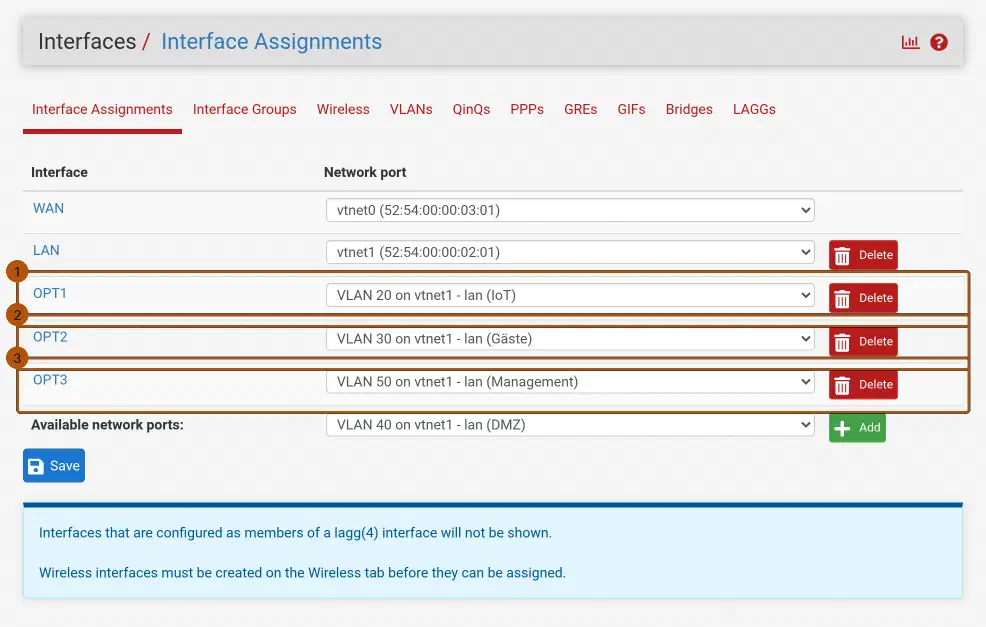Click the 'Network port' column header
The width and height of the screenshot is (986, 627).
(x=365, y=172)
